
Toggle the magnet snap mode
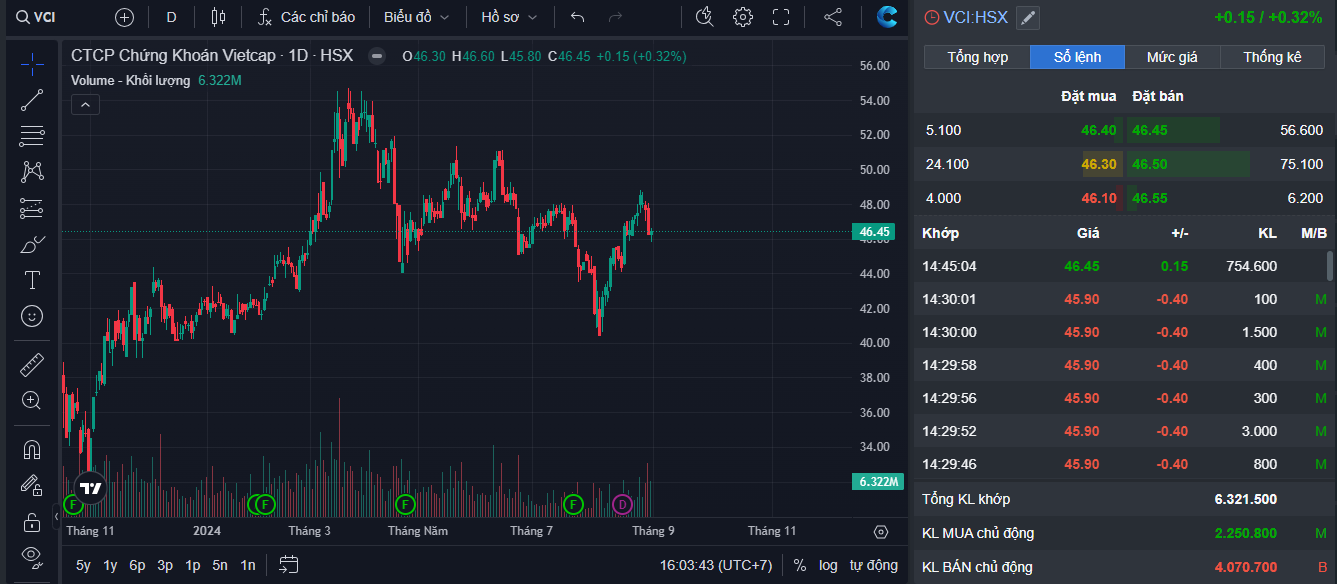click(x=32, y=449)
